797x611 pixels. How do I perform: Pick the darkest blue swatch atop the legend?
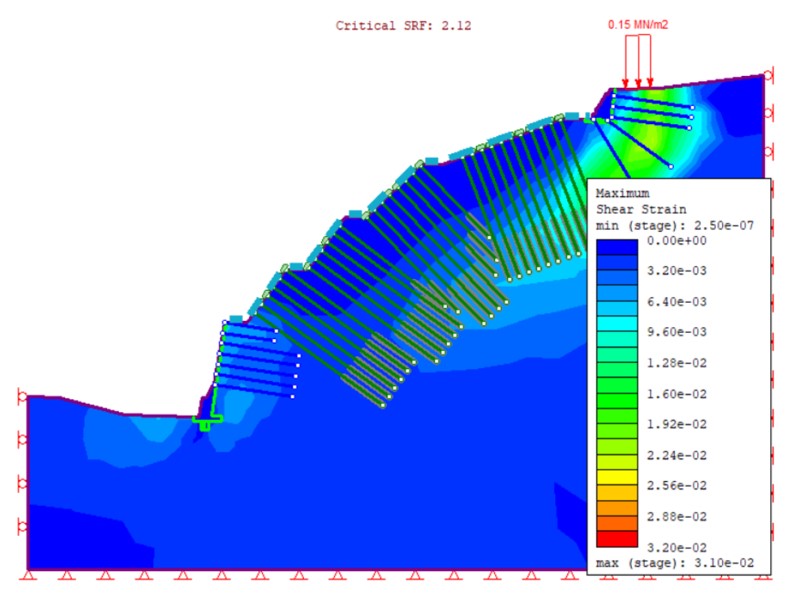click(614, 241)
